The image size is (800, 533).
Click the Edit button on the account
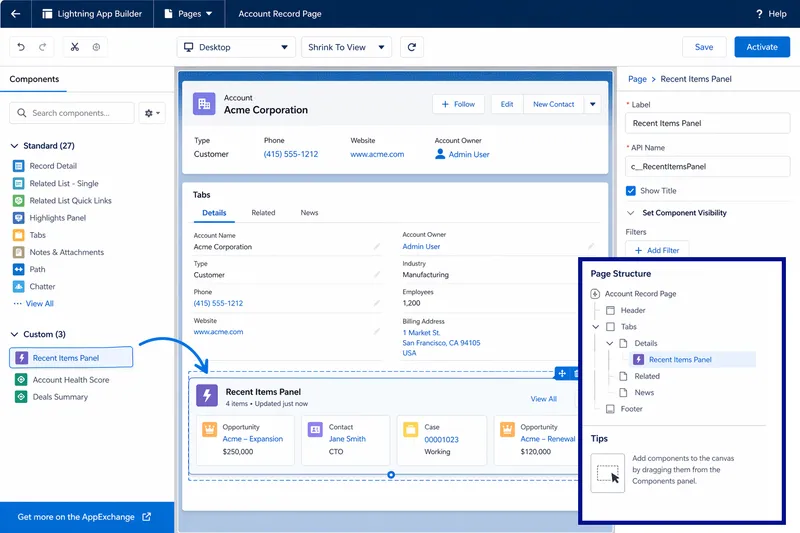point(507,104)
